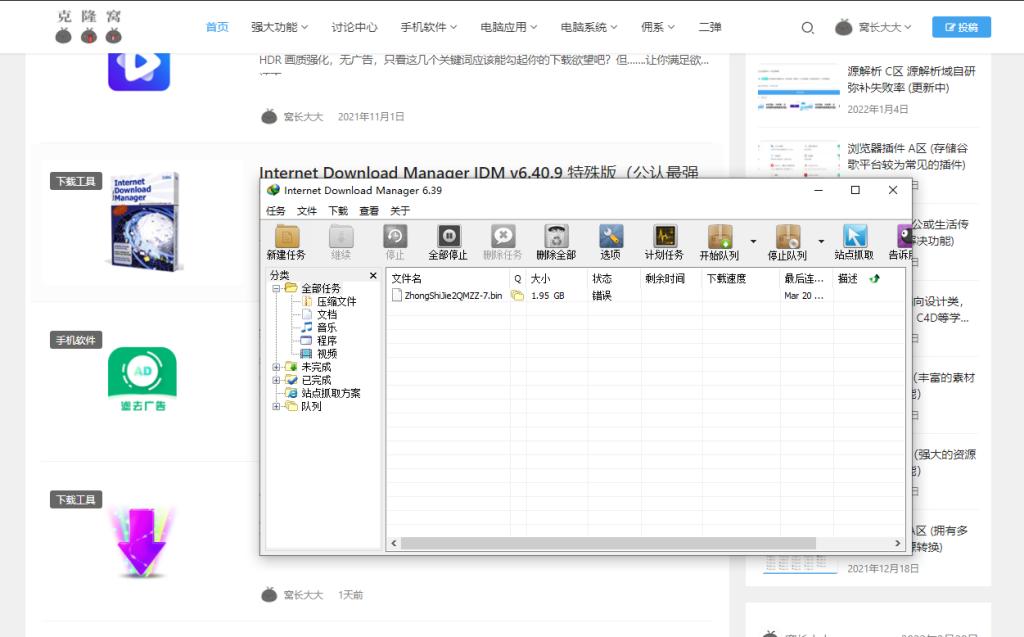
Task: Click the 停止队列 (stop queue) icon
Action: (788, 242)
